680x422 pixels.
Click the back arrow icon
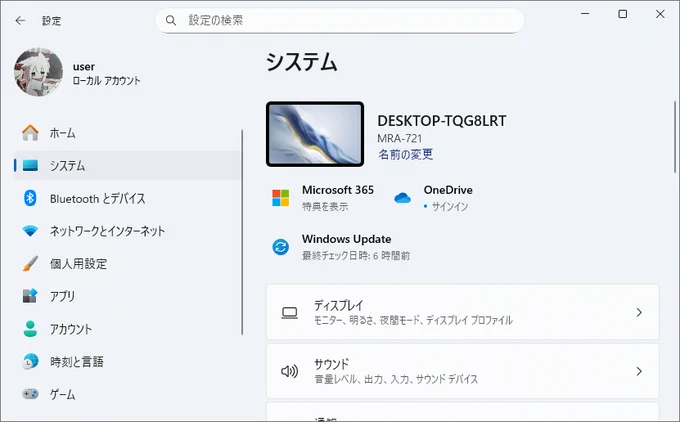[x=20, y=20]
